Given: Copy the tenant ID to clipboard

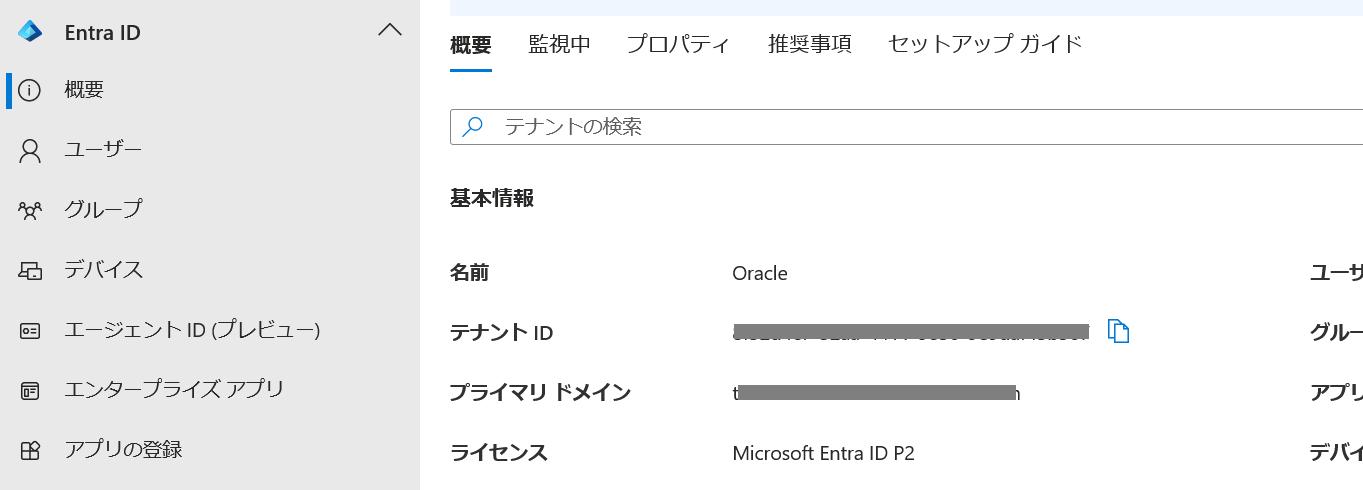Looking at the screenshot, I should tap(1118, 331).
